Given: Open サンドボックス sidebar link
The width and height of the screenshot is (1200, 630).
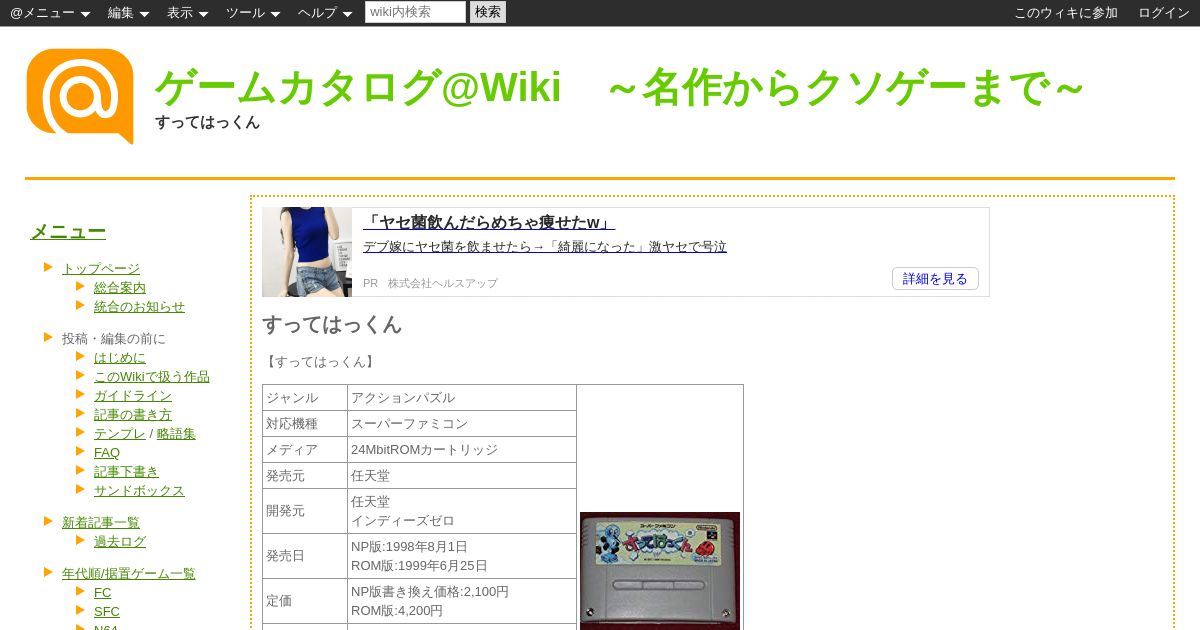Looking at the screenshot, I should click(x=139, y=490).
